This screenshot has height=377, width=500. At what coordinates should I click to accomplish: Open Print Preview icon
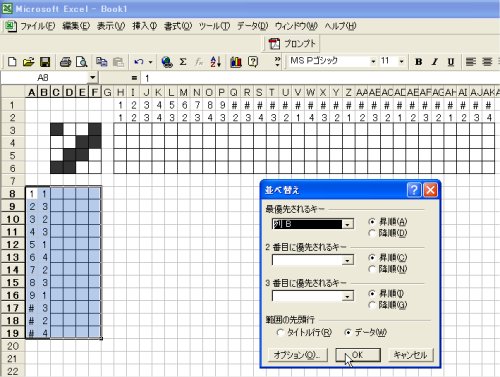tap(81, 62)
